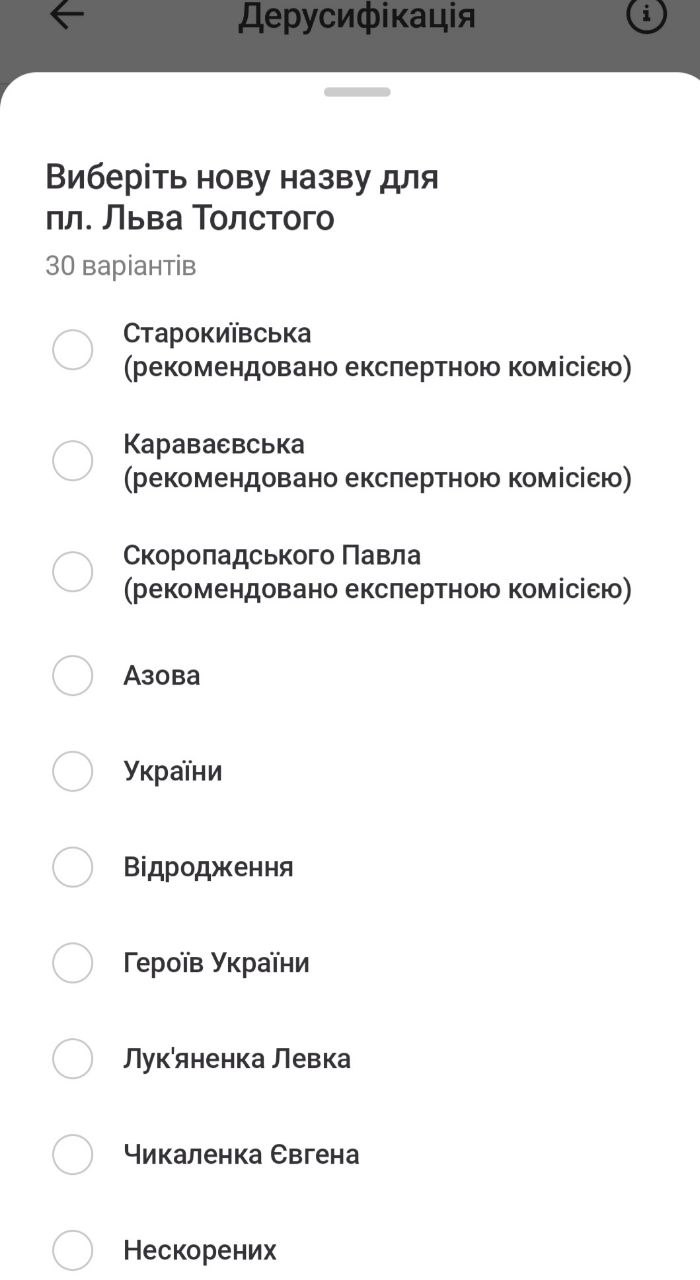
Task: Tap the Відродження option label
Action: pyautogui.click(x=208, y=867)
